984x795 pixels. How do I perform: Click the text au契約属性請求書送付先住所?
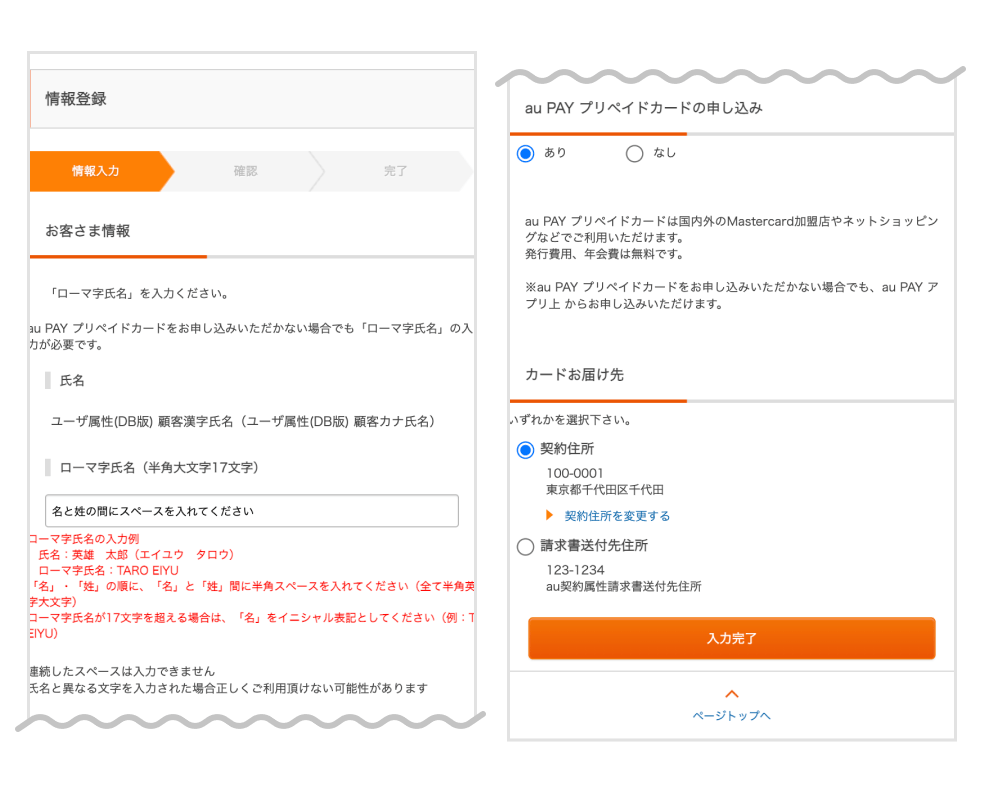[624, 586]
